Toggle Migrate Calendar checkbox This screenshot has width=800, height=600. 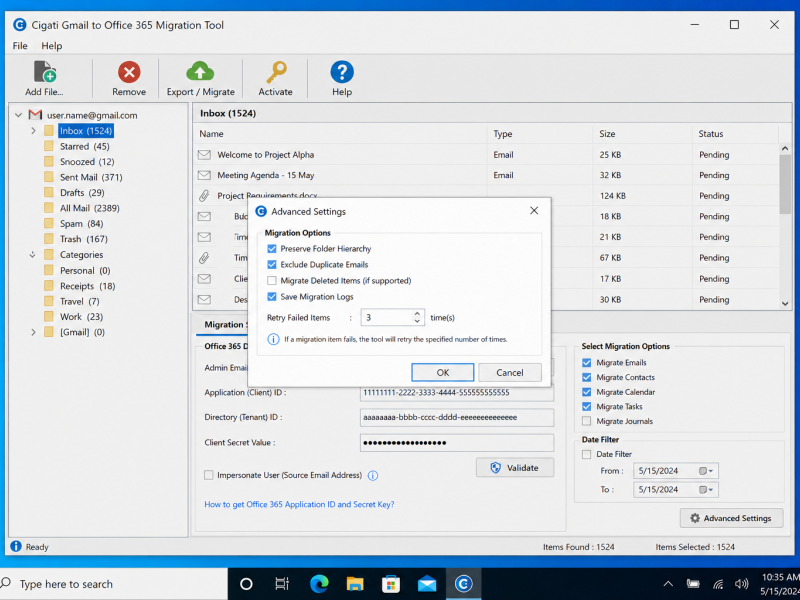(587, 392)
